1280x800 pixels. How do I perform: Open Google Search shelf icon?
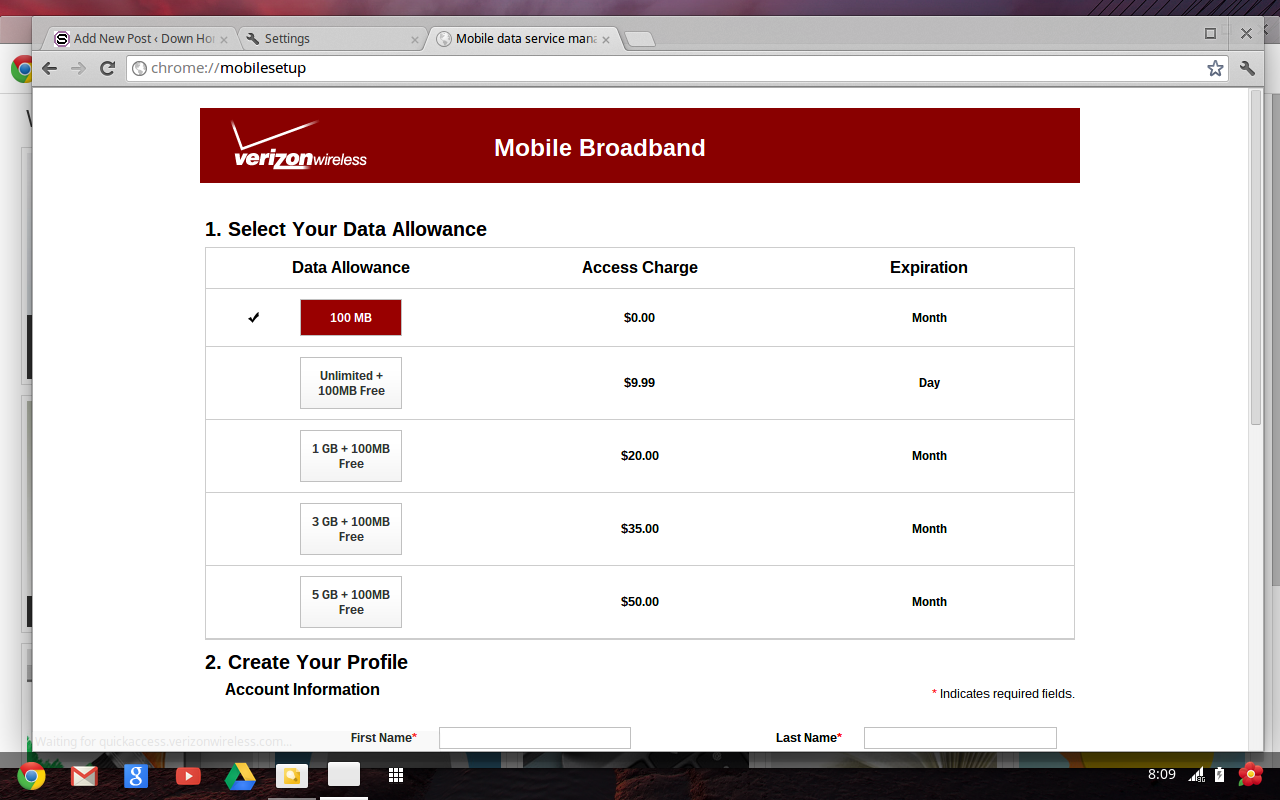136,775
